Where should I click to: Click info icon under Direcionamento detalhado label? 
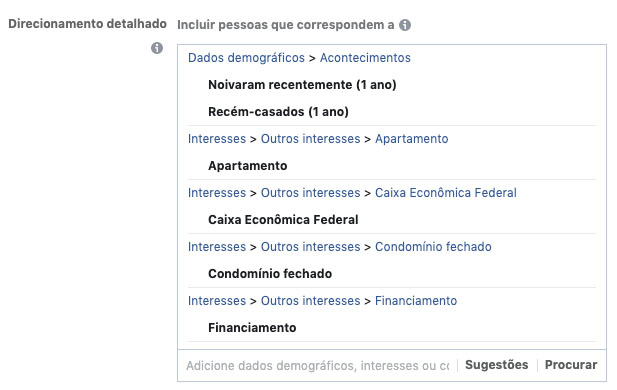pos(157,48)
